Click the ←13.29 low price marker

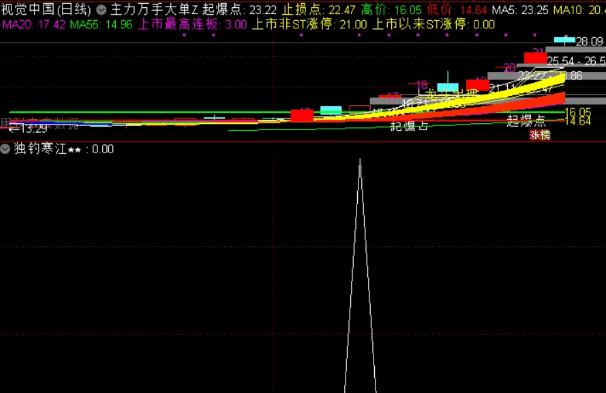pyautogui.click(x=27, y=128)
